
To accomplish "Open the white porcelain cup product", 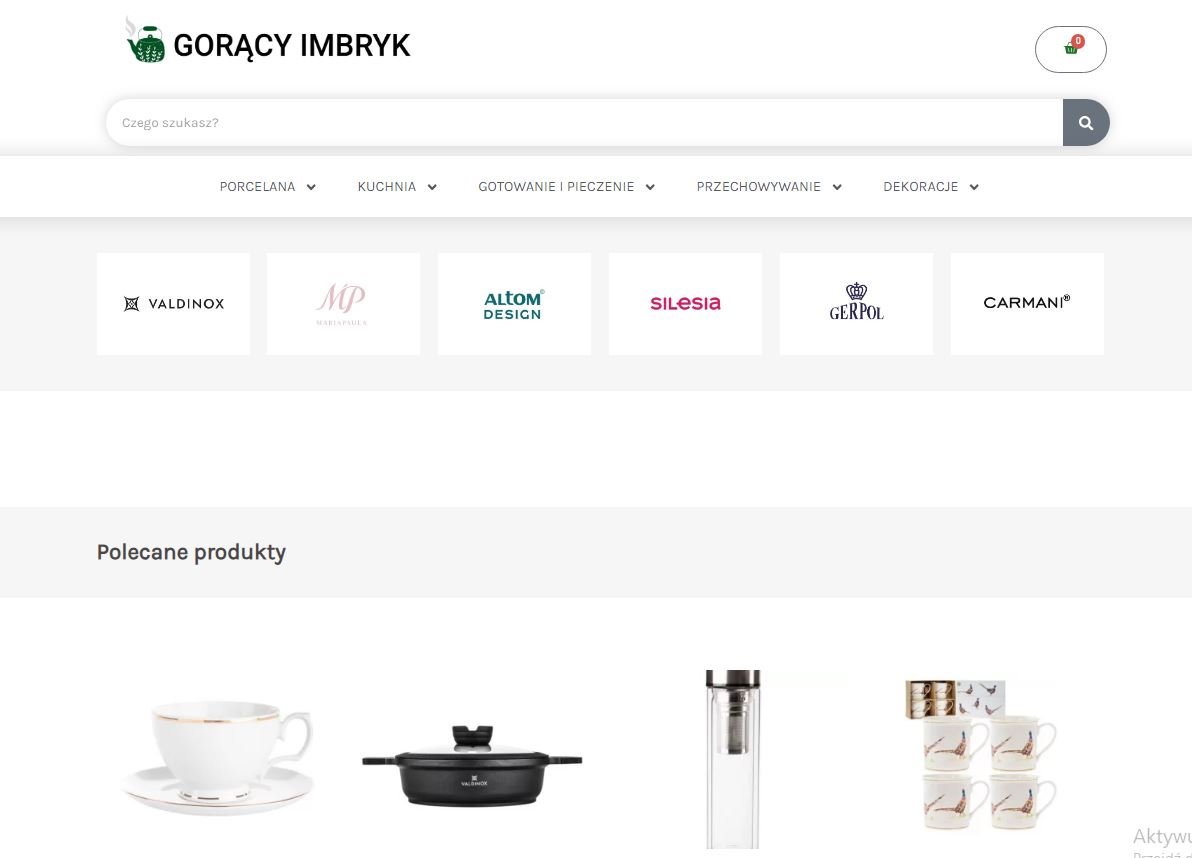I will click(x=219, y=757).
